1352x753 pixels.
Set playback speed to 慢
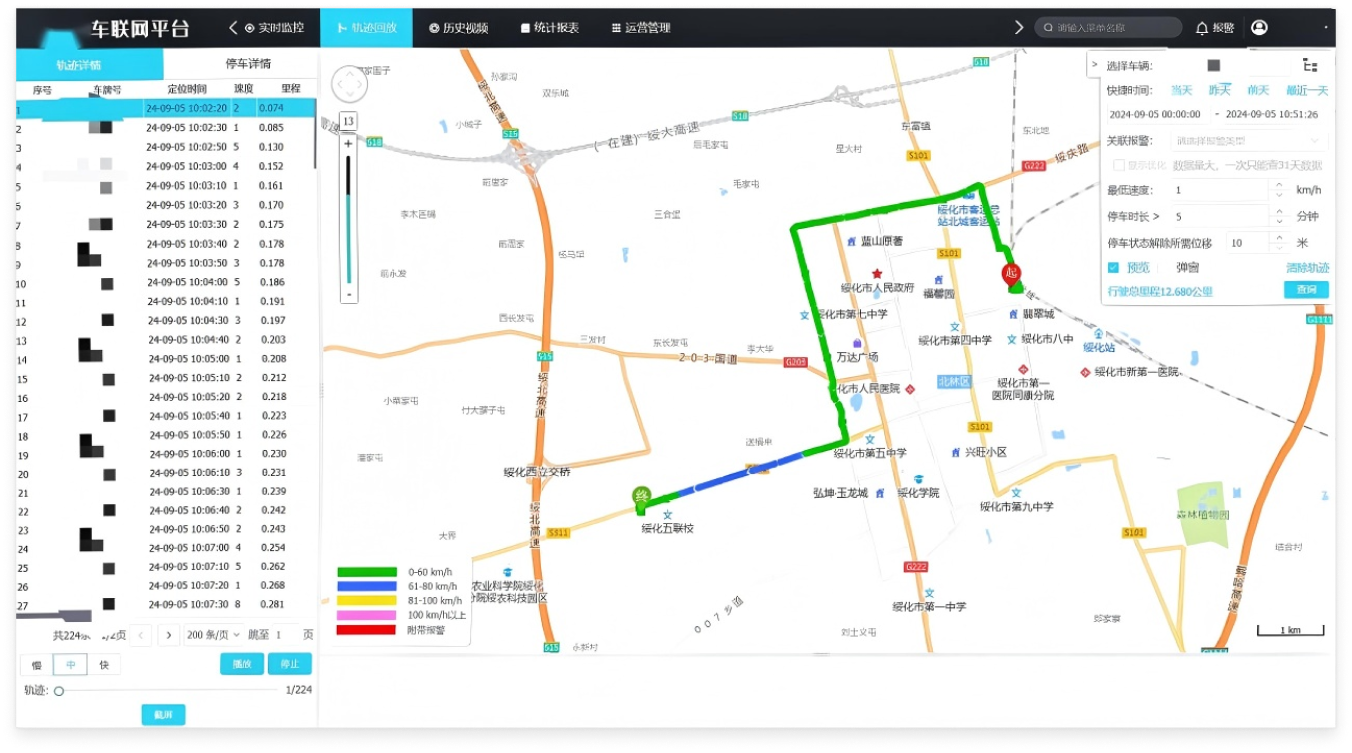pos(37,665)
